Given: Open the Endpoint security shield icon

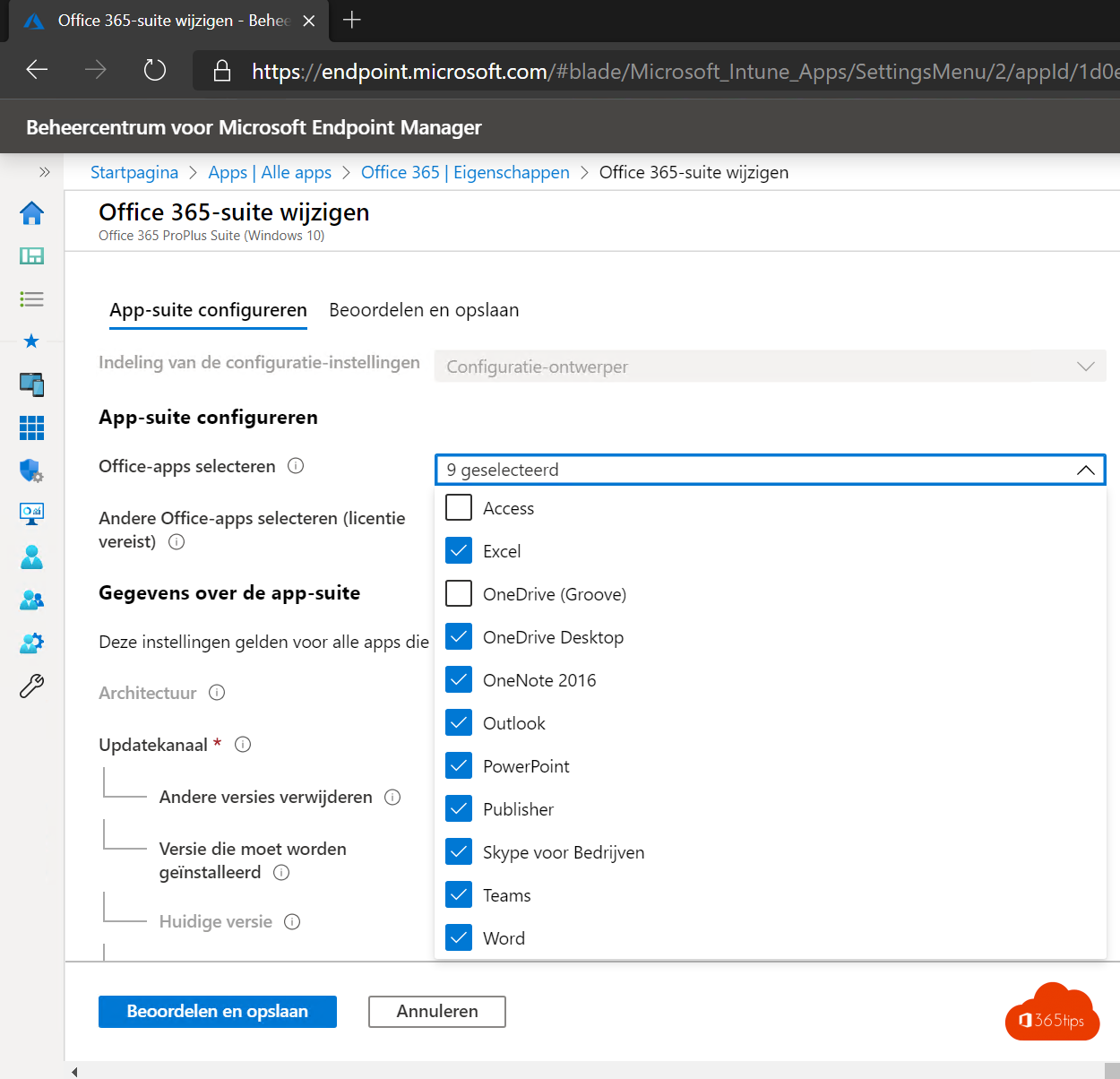Looking at the screenshot, I should [x=31, y=470].
